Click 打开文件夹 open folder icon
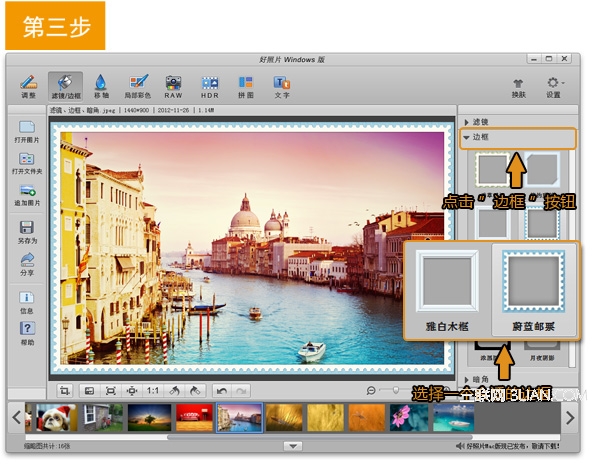 point(27,163)
